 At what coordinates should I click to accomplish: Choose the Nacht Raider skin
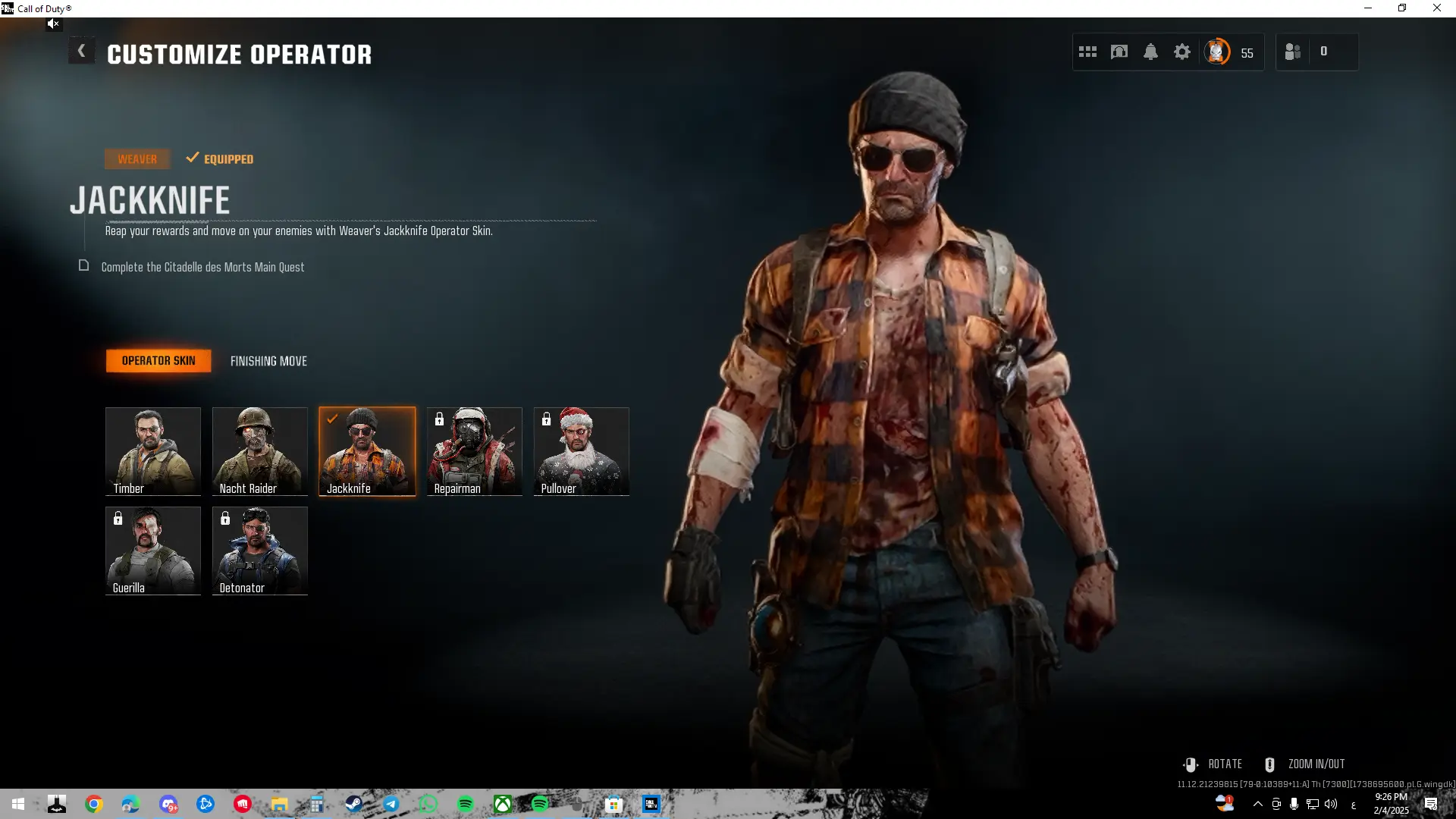coord(260,451)
